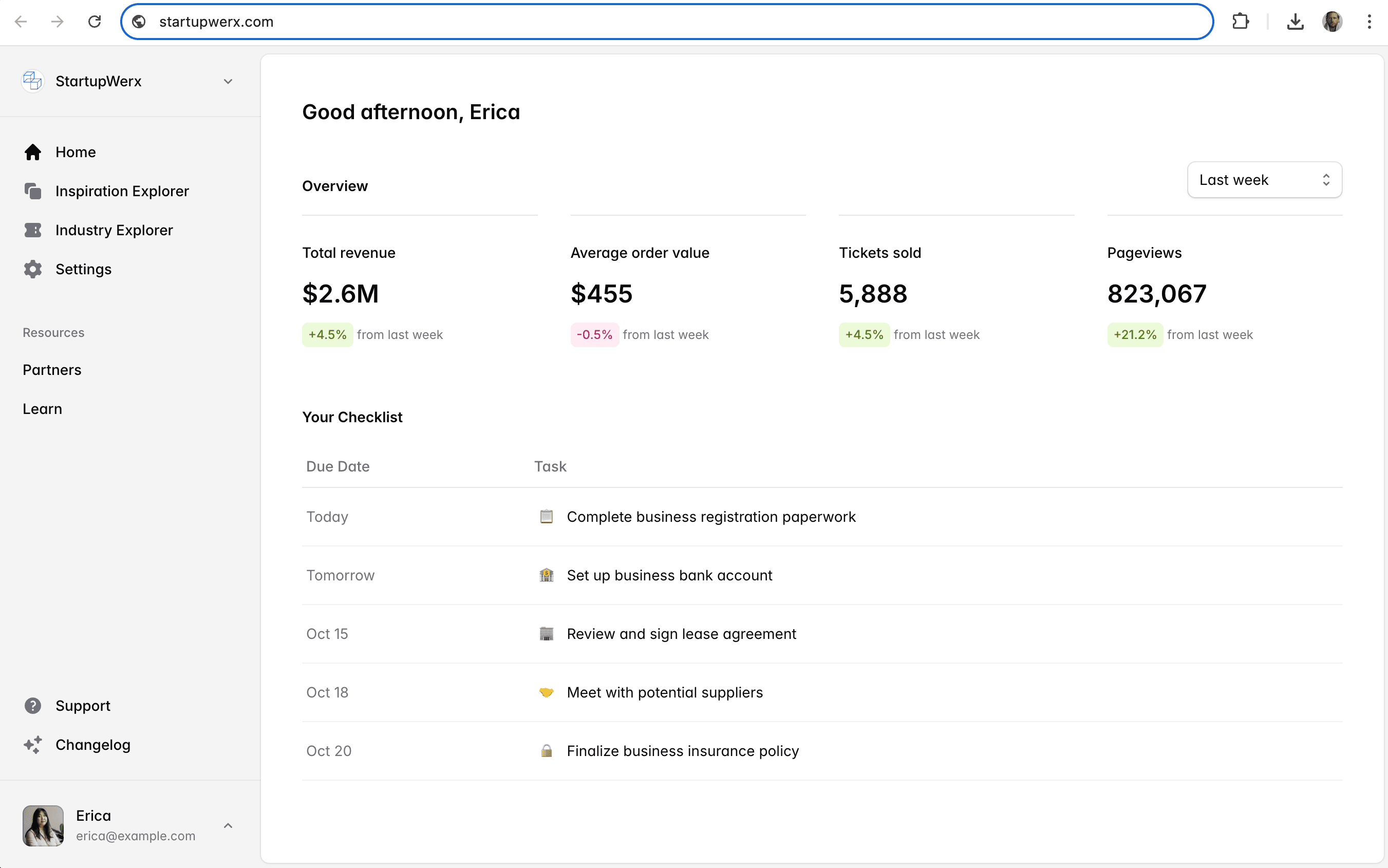Click the Support question mark icon
Image resolution: width=1388 pixels, height=868 pixels.
click(33, 706)
